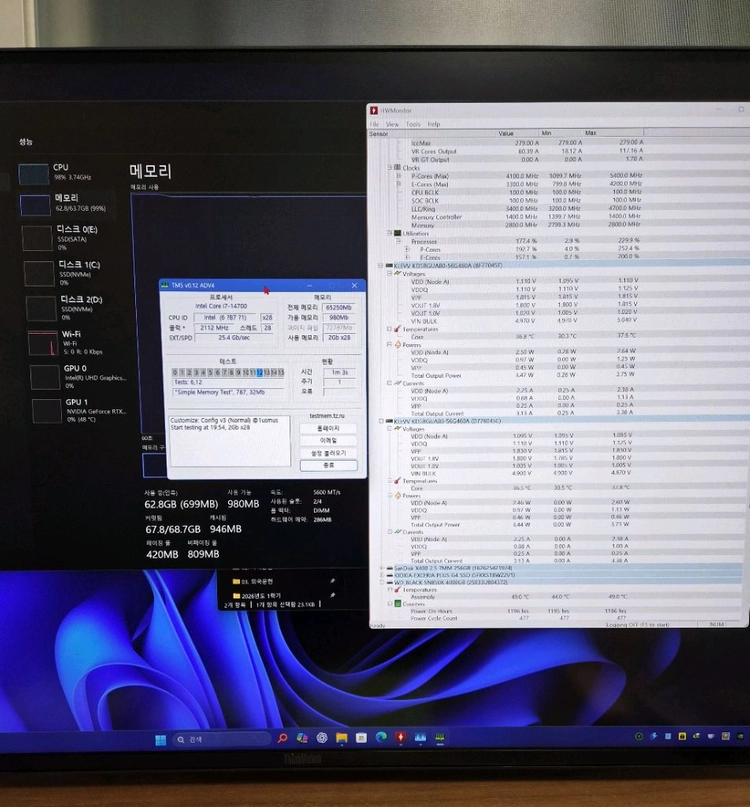Viewport: 750px width, 807px height.
Task: Click the red magnifier taskbar icon
Action: [x=282, y=739]
